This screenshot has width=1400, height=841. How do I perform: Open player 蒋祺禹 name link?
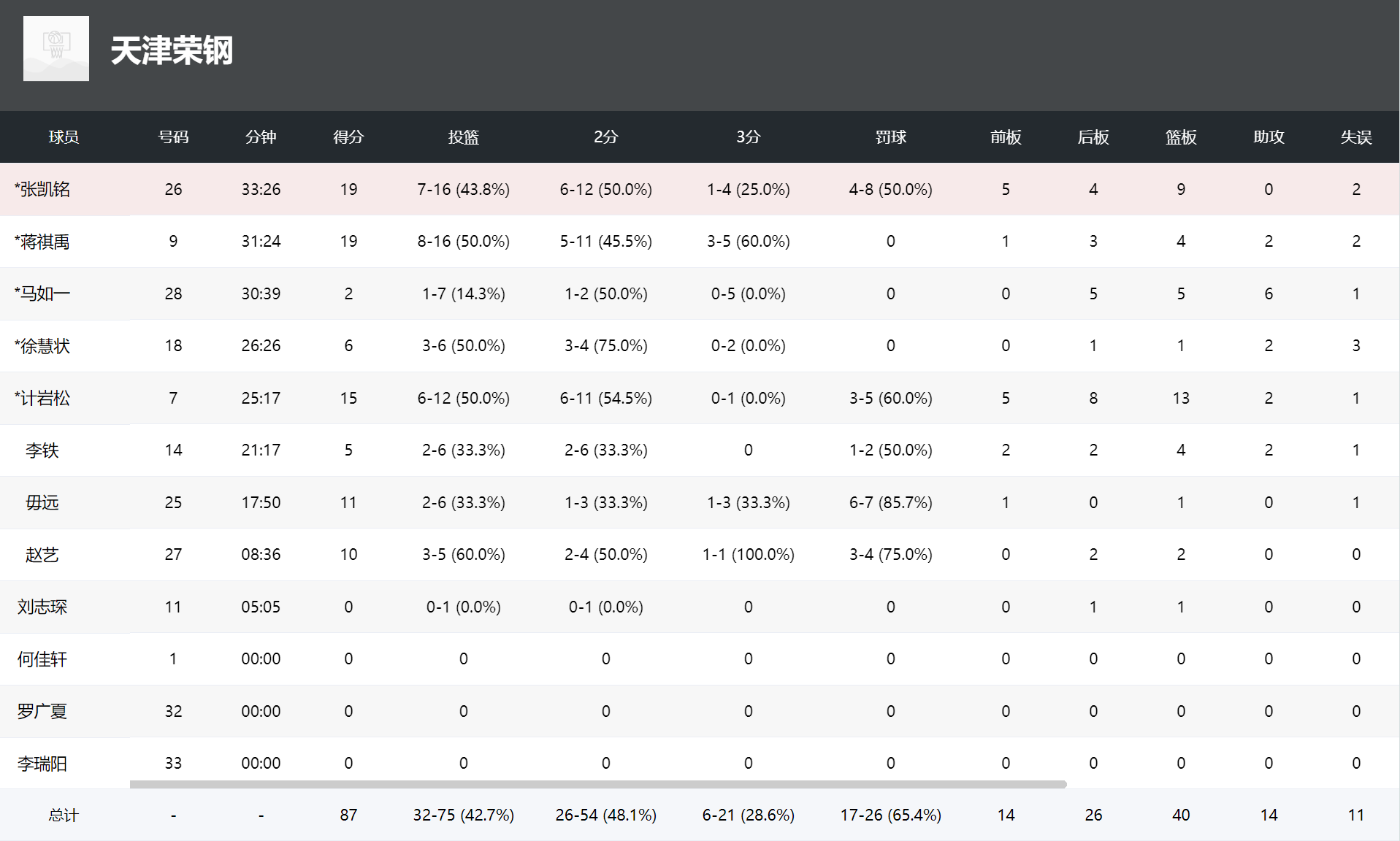[45, 242]
